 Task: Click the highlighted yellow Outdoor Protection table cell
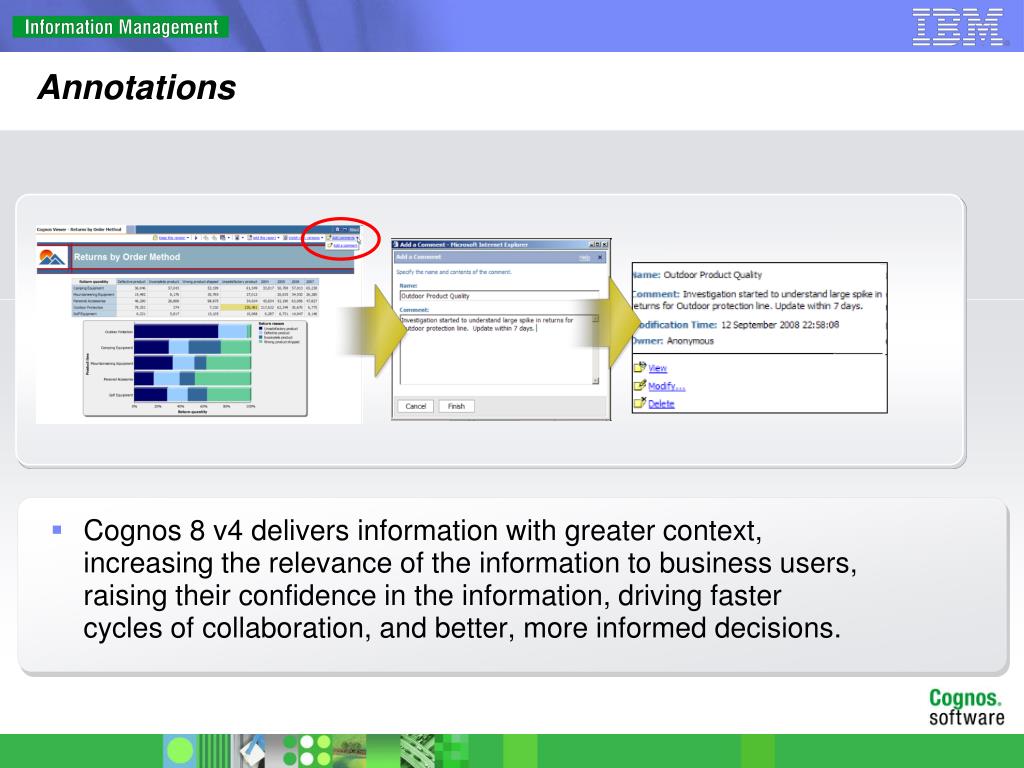(x=240, y=307)
